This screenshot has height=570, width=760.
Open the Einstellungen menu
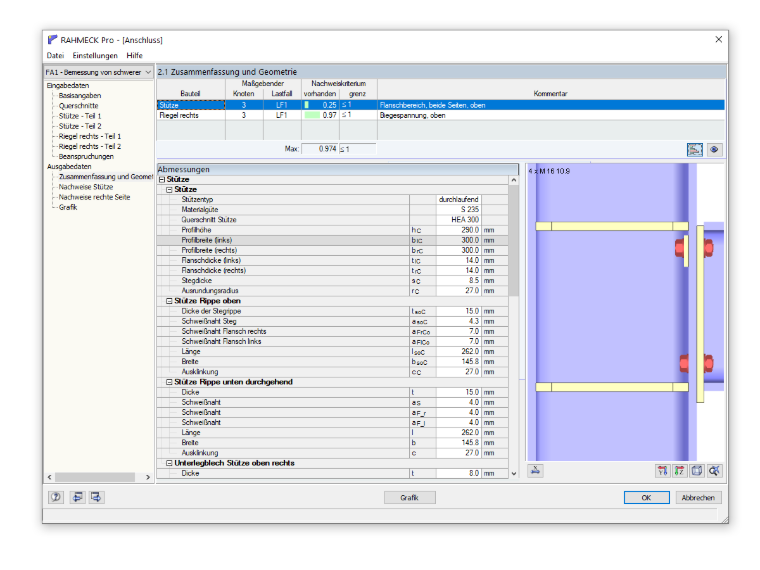coord(95,55)
